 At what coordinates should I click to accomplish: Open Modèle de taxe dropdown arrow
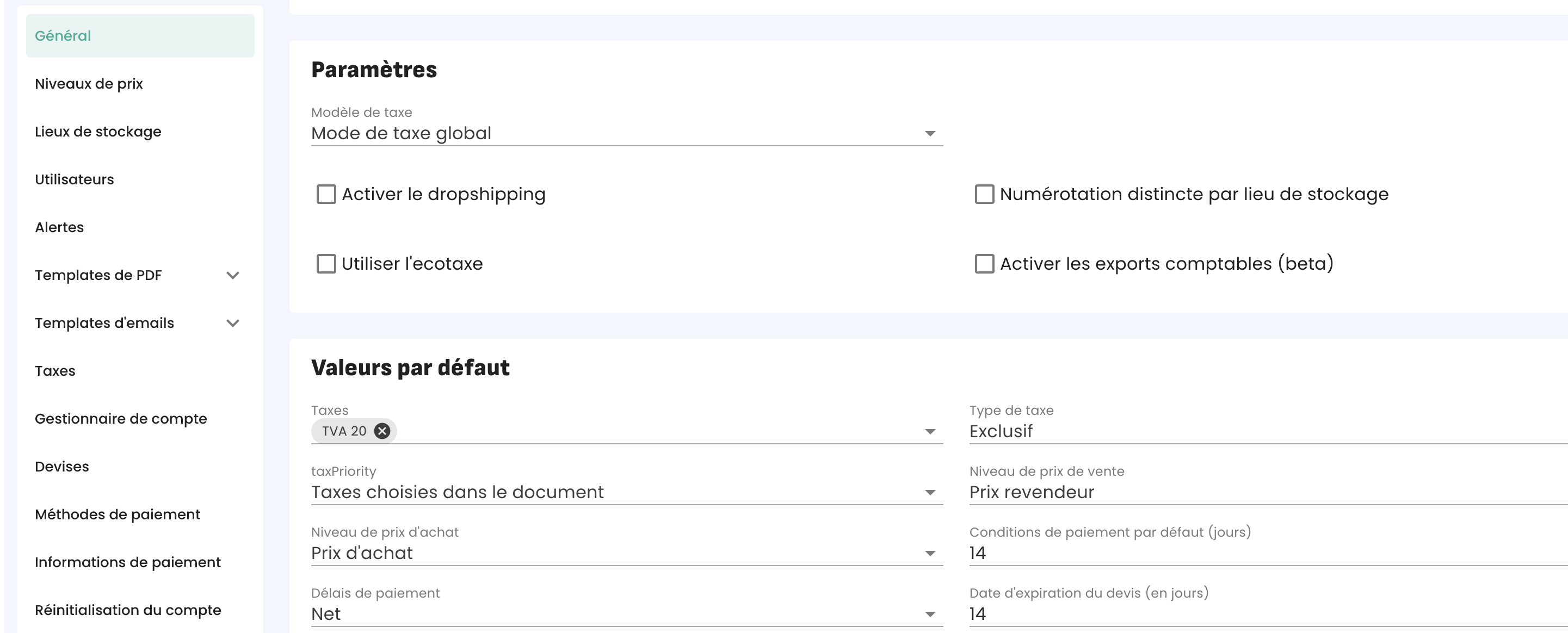coord(929,133)
